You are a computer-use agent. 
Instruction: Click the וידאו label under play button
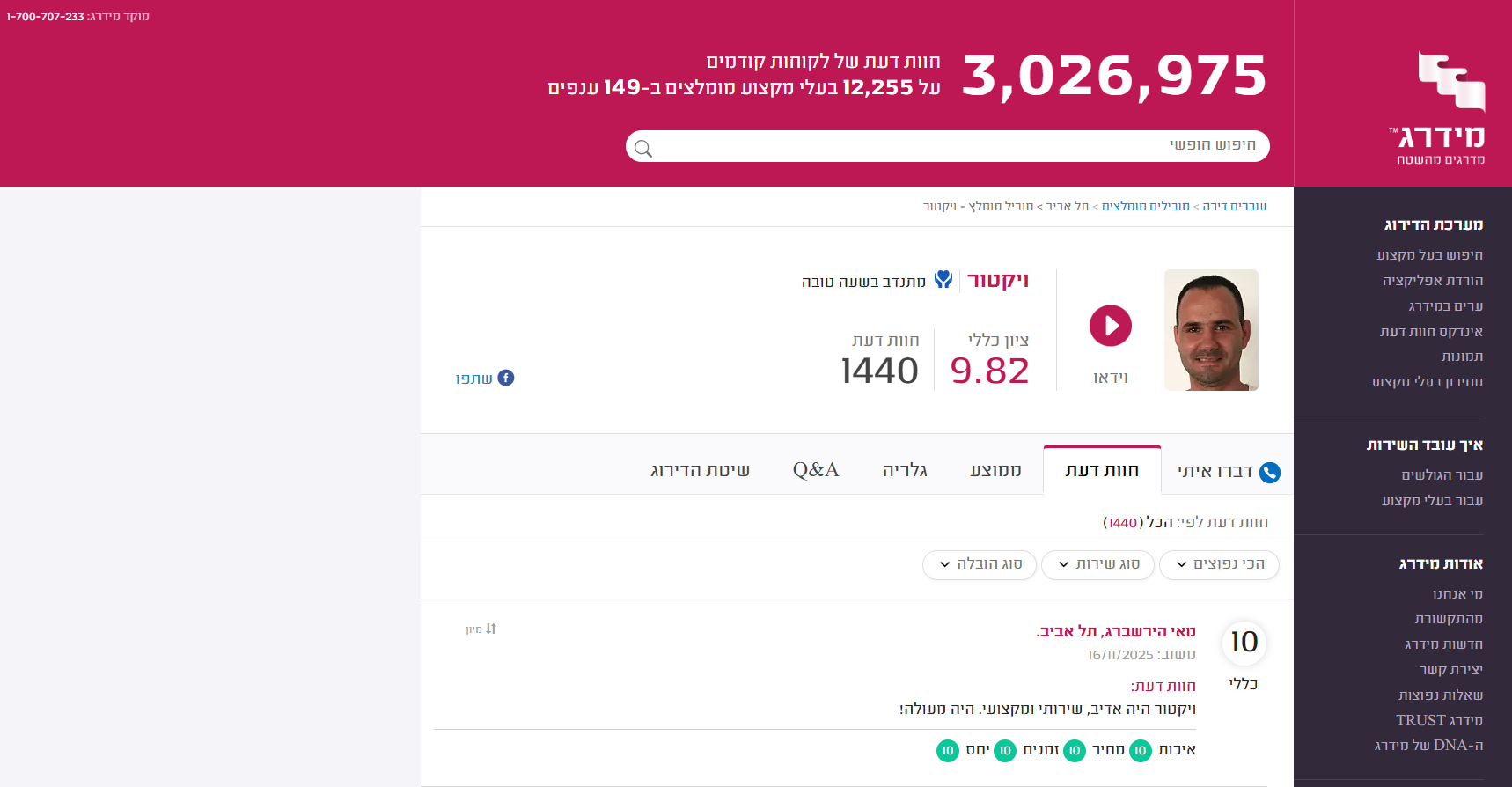[x=1111, y=378]
